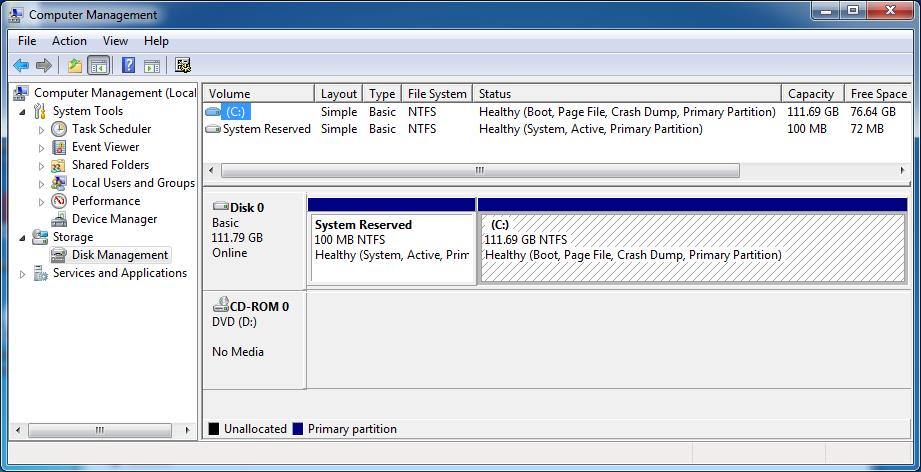This screenshot has width=921, height=472.
Task: Click the disk Settings toolbar icon
Action: (182, 66)
